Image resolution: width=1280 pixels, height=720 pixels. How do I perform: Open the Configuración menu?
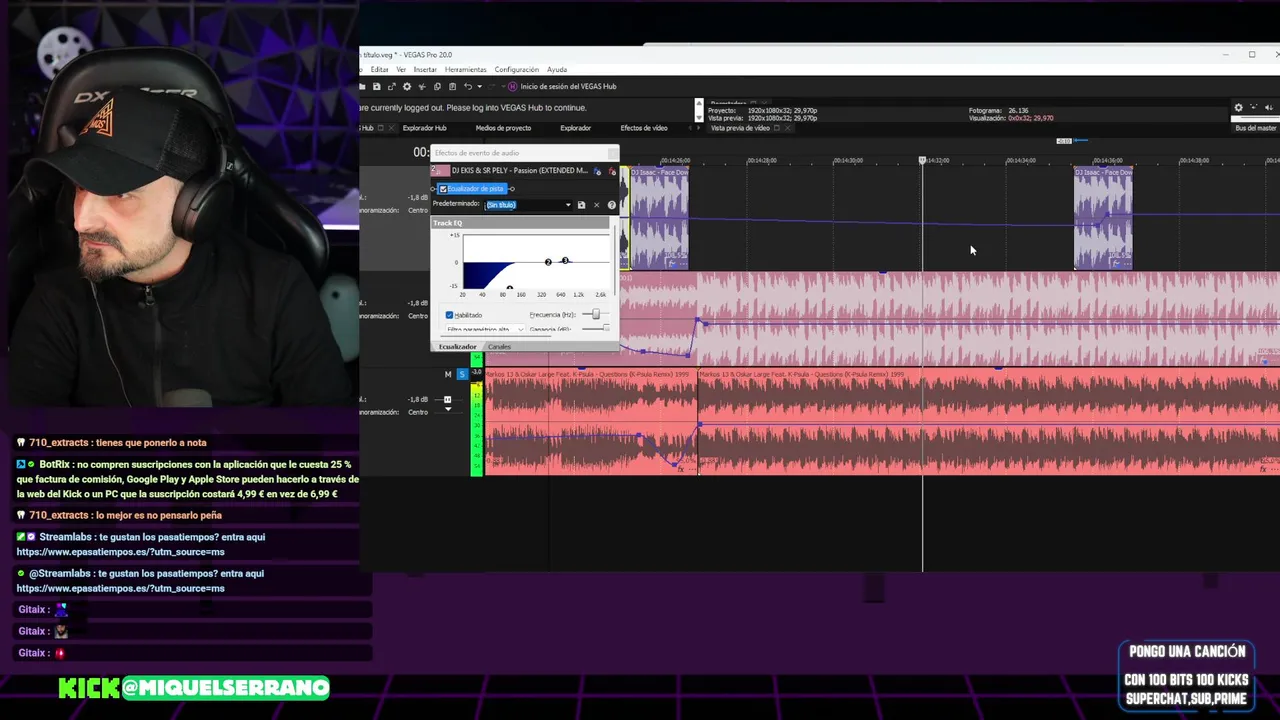(516, 69)
